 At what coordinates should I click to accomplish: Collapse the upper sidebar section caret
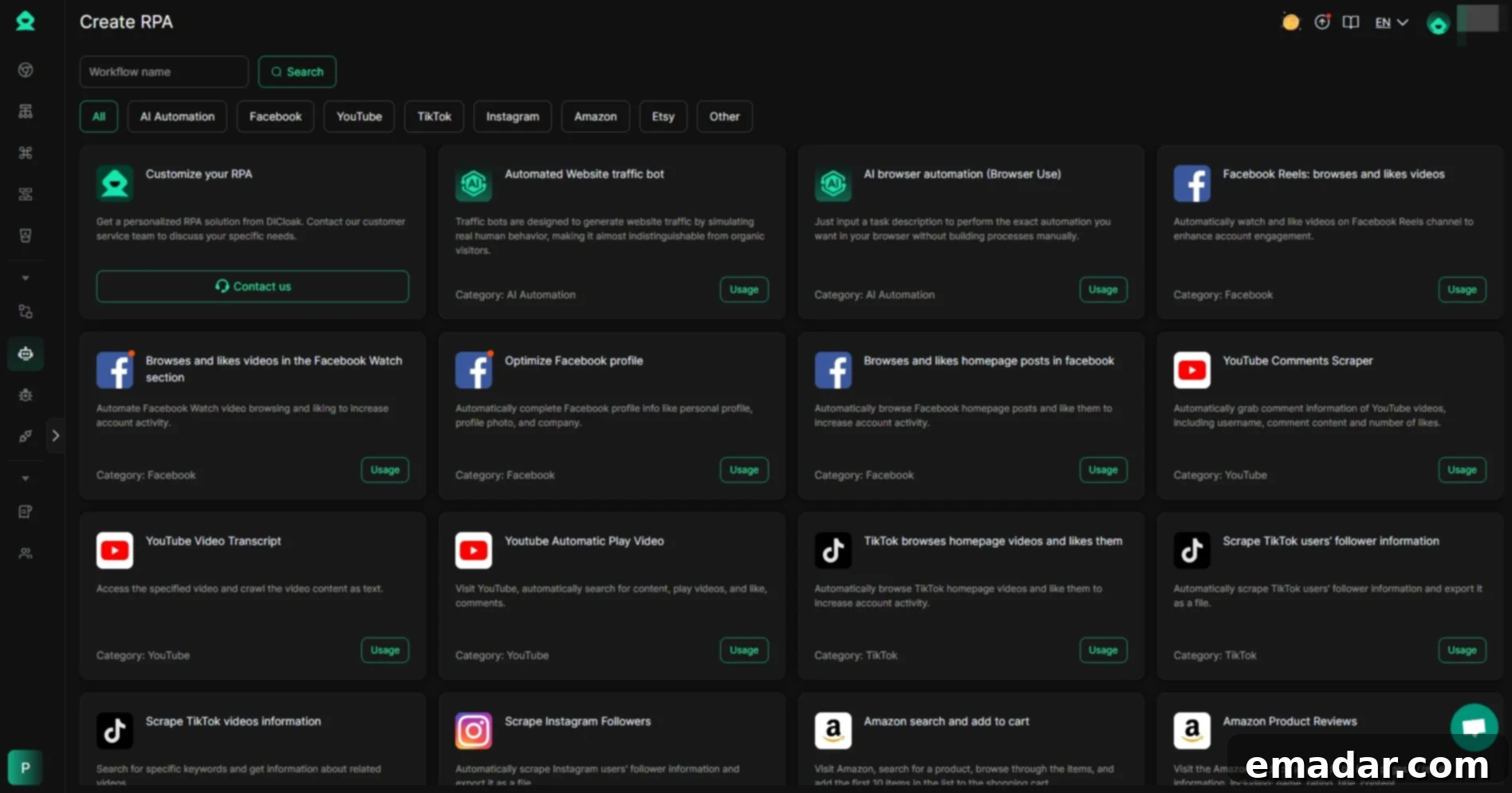tap(26, 278)
